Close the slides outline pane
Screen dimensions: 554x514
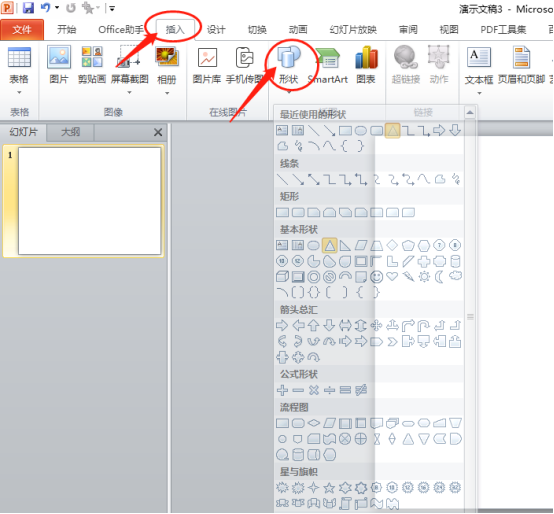tap(158, 132)
